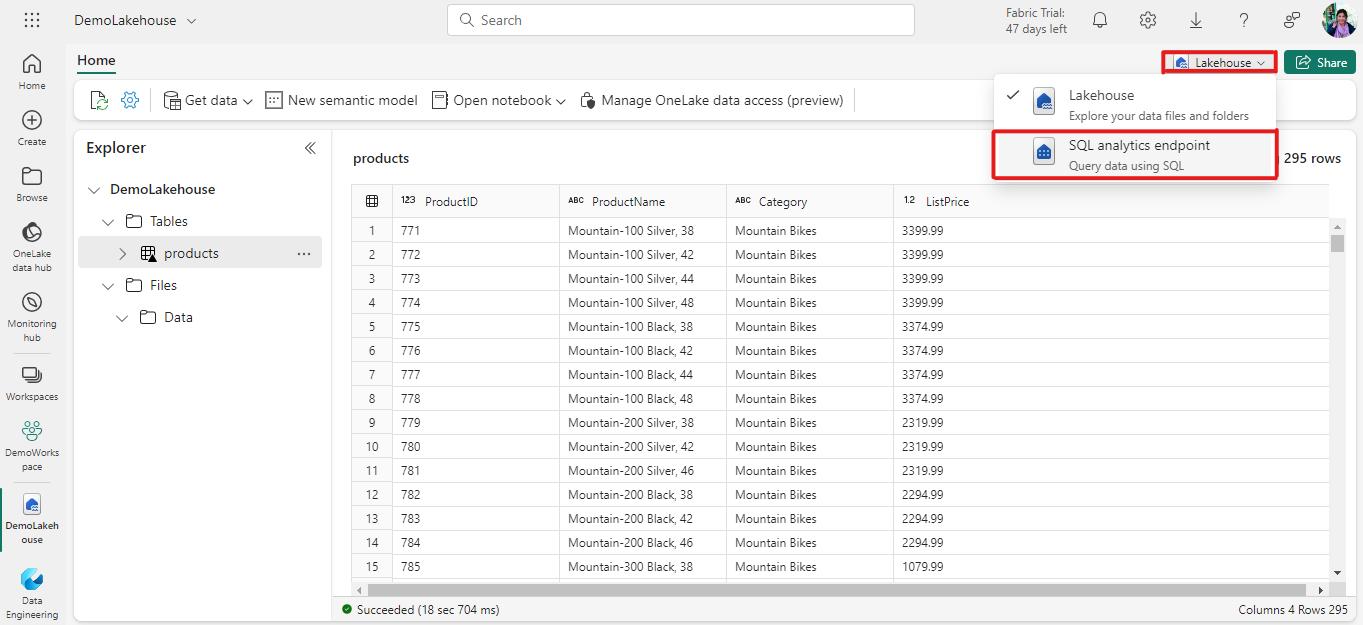Click the Files folder icon
This screenshot has width=1363, height=625.
[x=134, y=285]
